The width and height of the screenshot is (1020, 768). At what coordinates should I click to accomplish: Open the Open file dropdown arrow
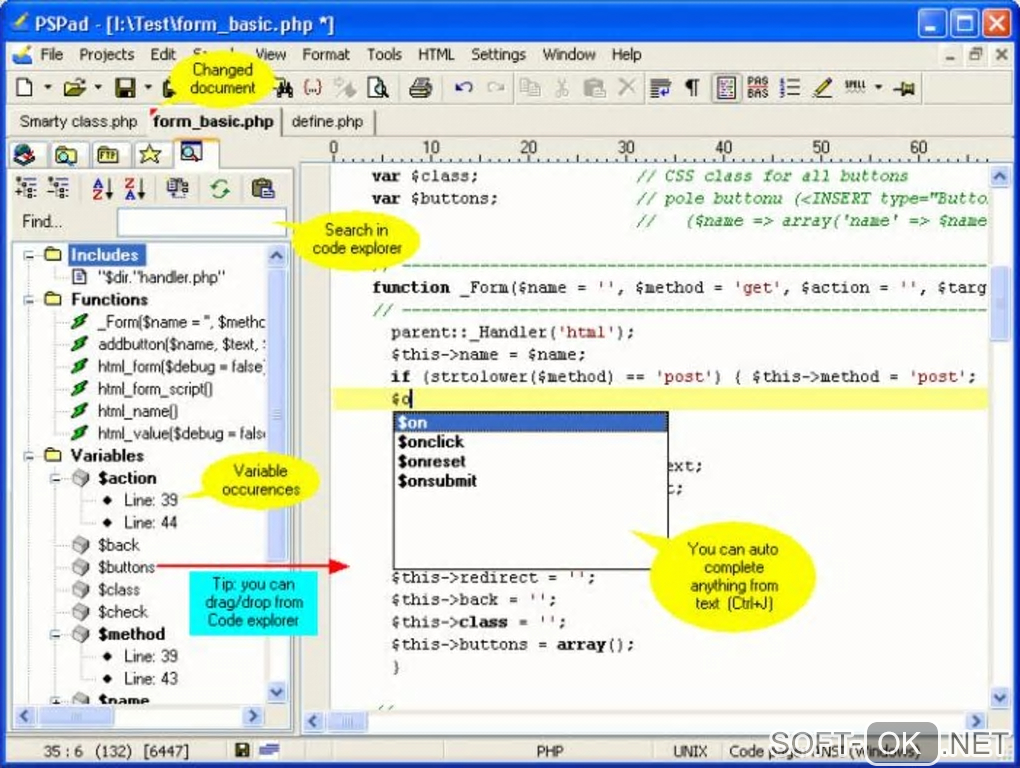98,86
